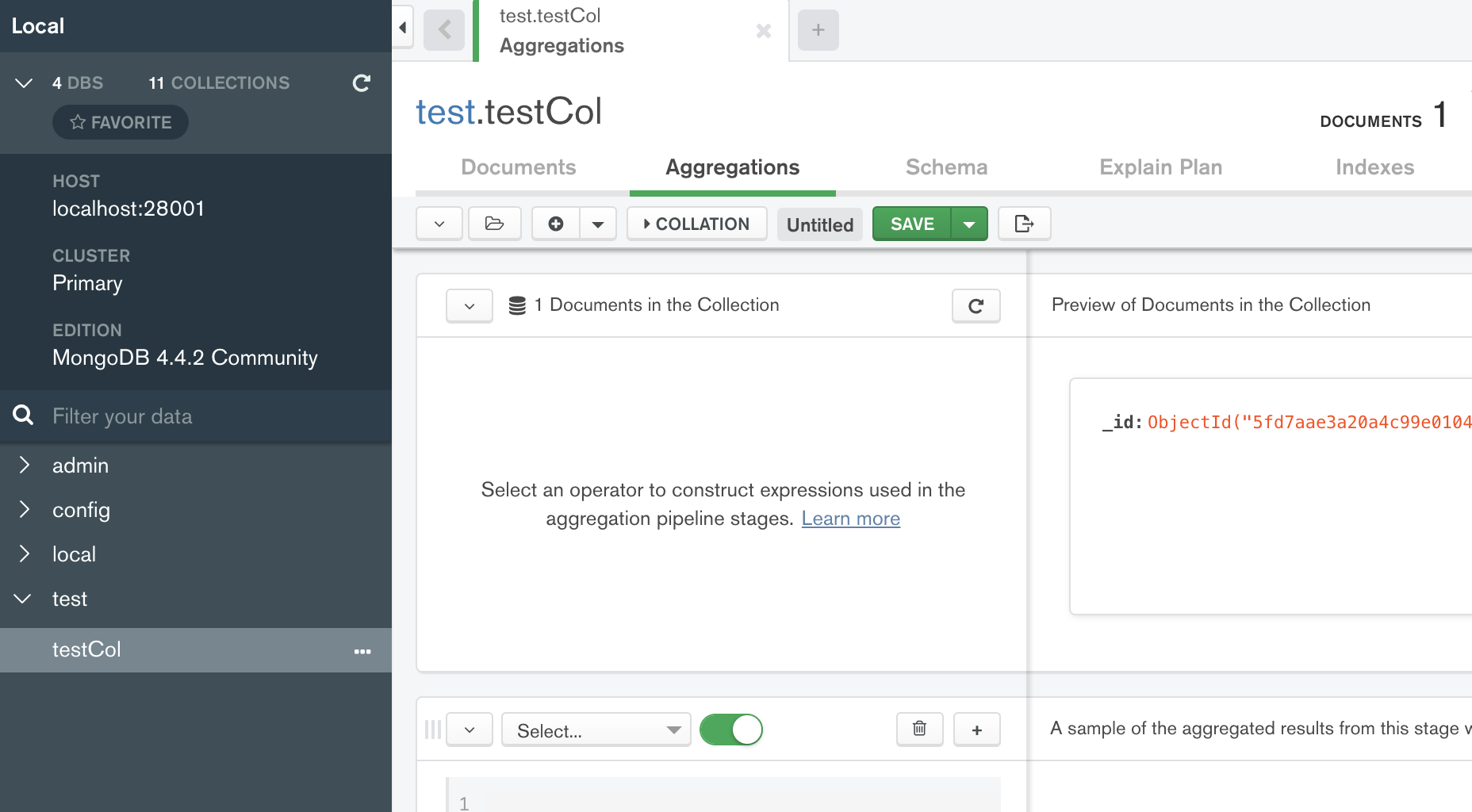Image resolution: width=1472 pixels, height=812 pixels.
Task: Add a stage after with plus button
Action: click(x=977, y=730)
